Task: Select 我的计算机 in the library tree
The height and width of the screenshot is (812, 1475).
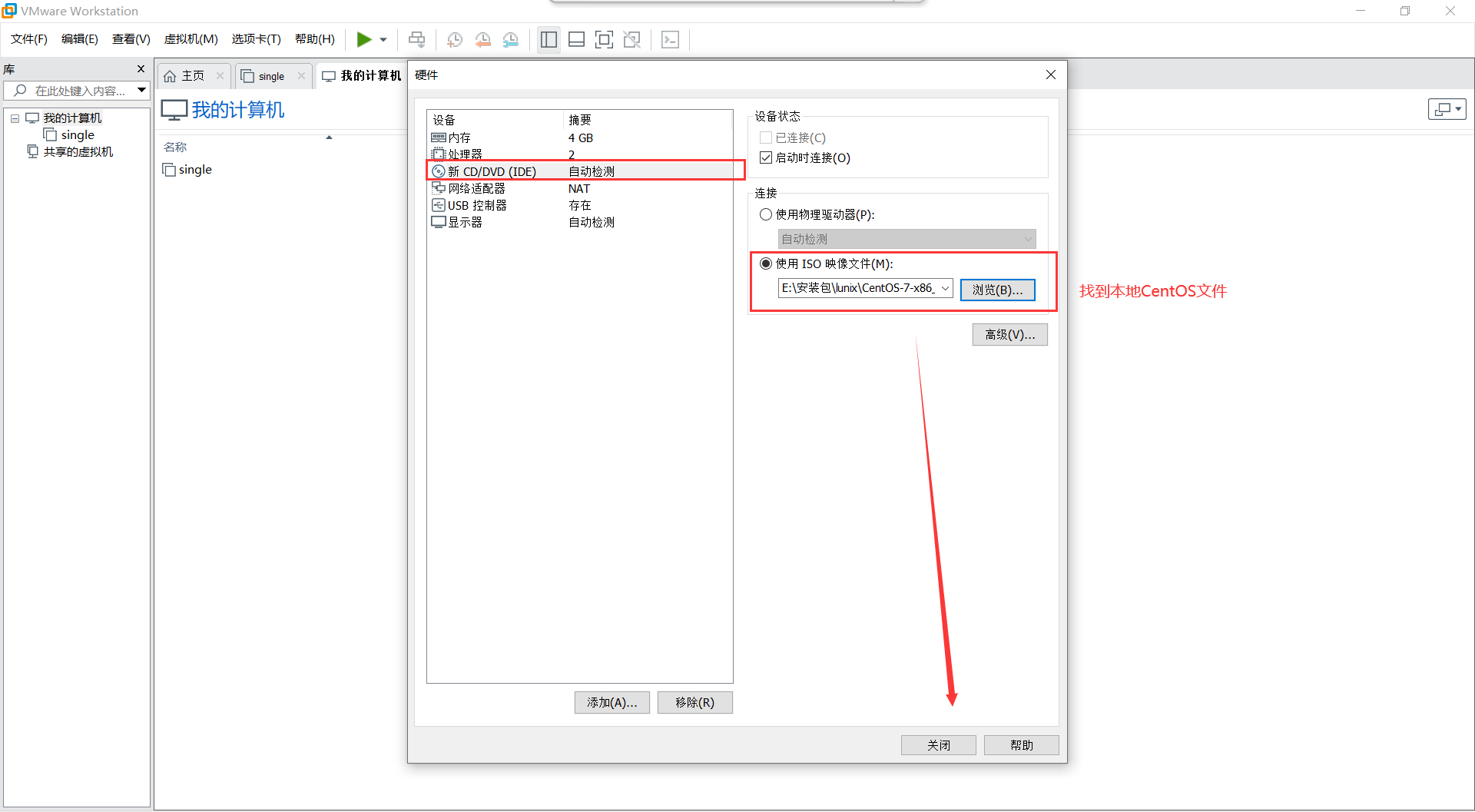Action: pos(72,118)
